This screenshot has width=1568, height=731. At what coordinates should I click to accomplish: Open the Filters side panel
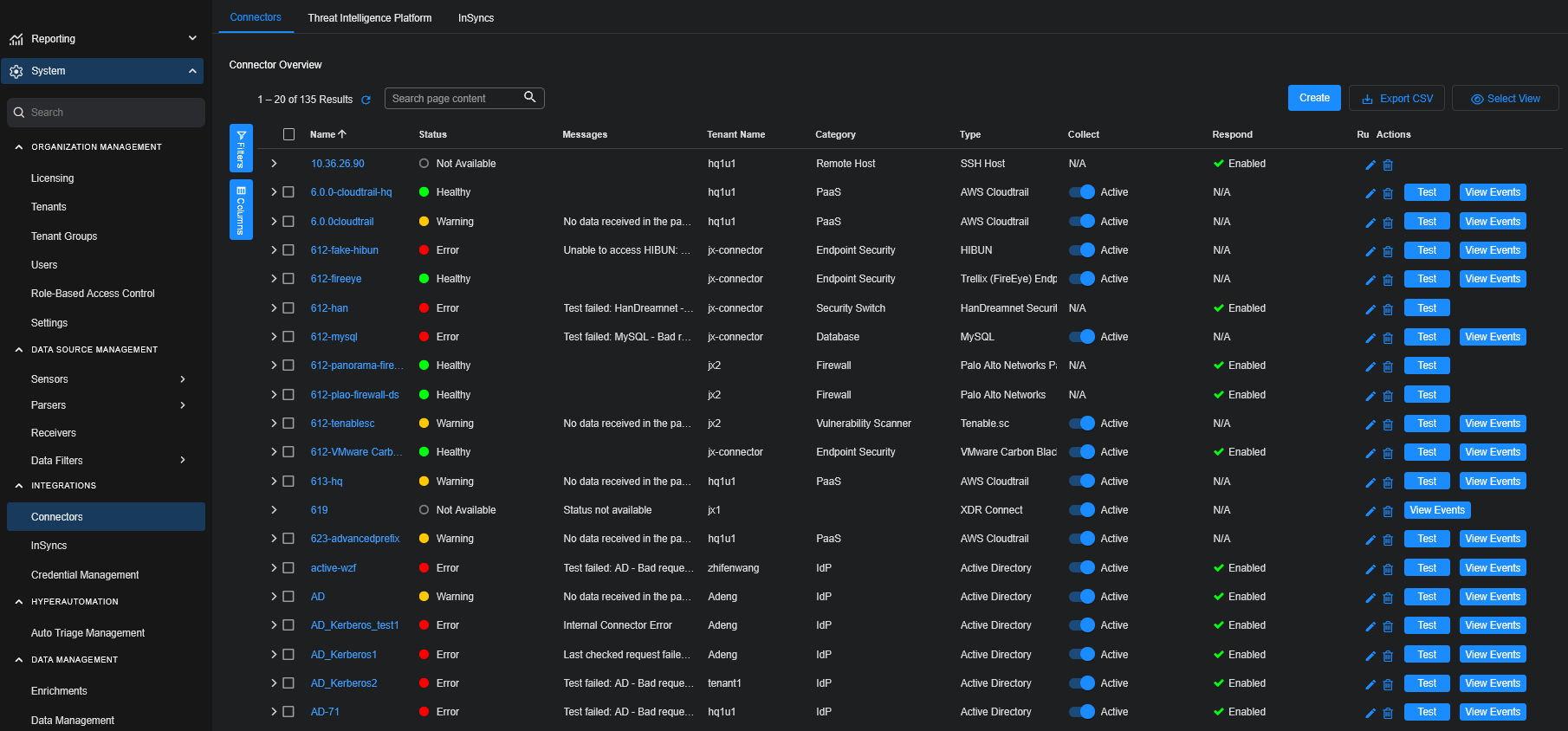pos(241,149)
